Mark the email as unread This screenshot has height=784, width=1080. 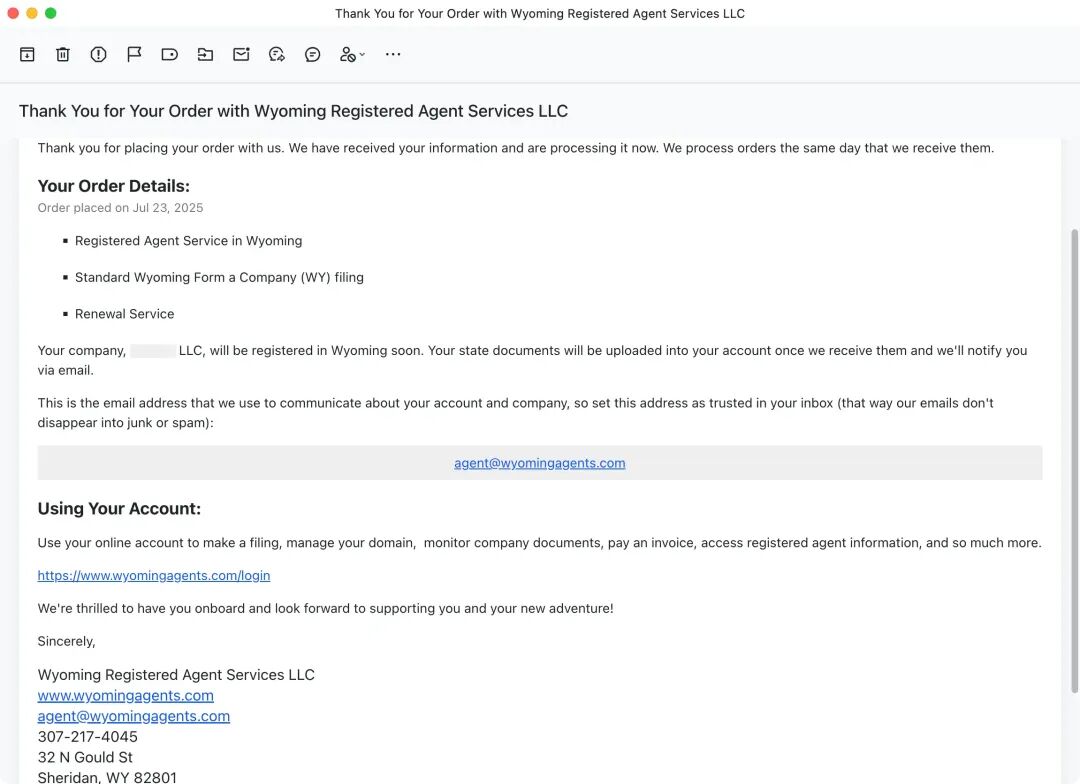(x=241, y=55)
